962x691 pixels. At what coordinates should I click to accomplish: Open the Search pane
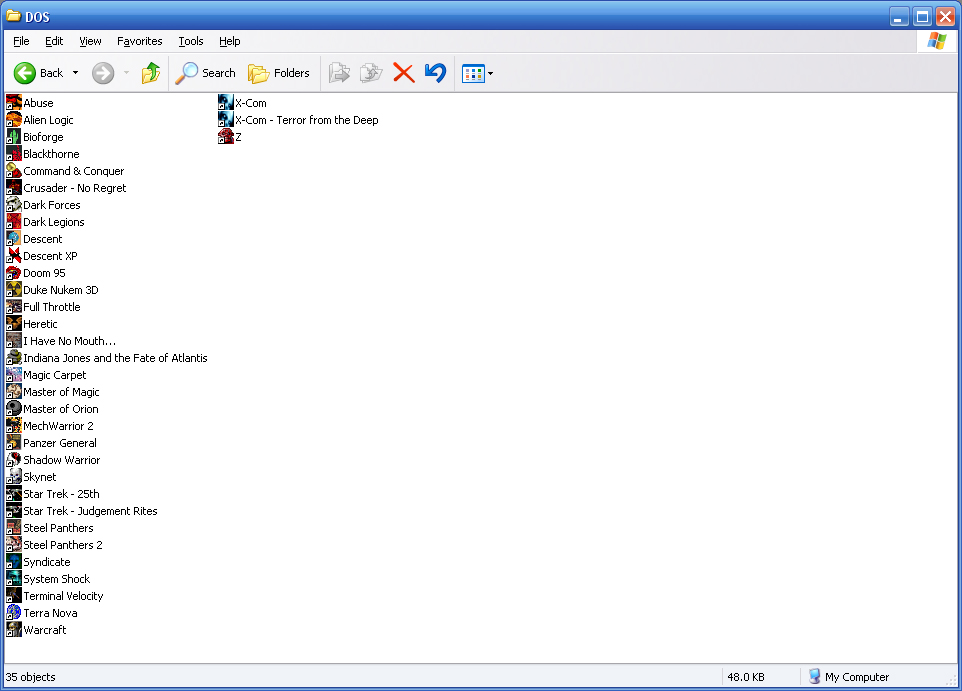coord(205,73)
